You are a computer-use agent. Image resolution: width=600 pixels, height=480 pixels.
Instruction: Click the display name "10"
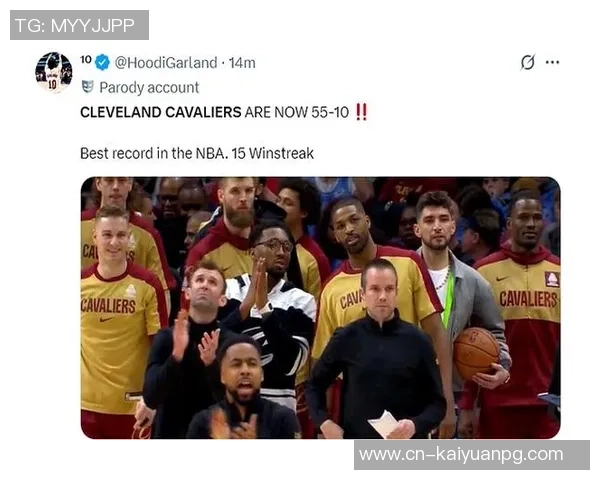coord(86,60)
